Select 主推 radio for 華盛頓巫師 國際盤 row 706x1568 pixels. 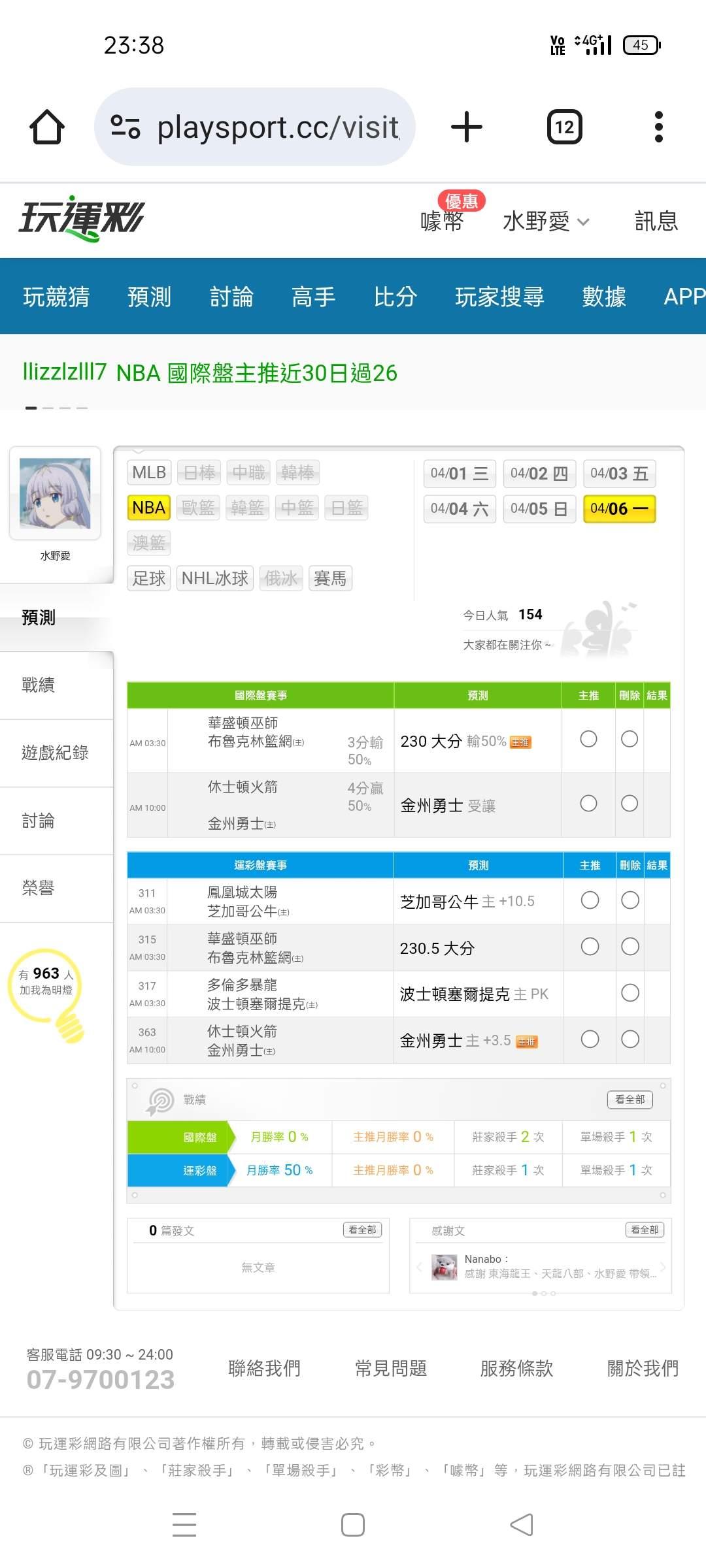tap(588, 739)
